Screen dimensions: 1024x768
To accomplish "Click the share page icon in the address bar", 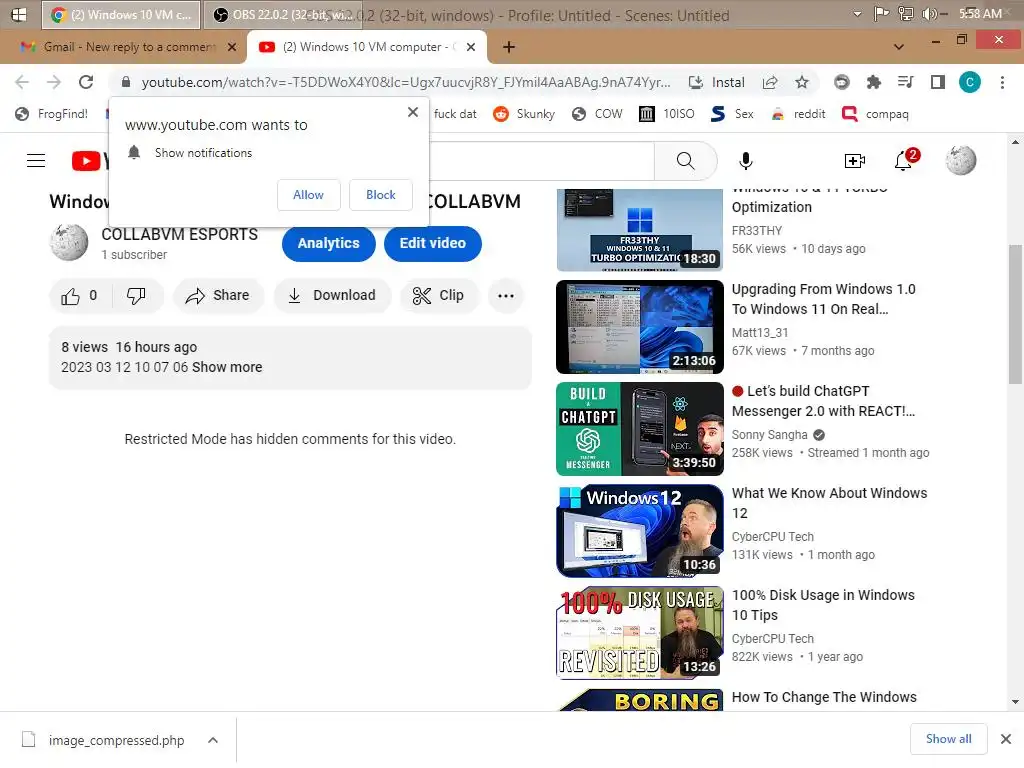I will (x=770, y=82).
